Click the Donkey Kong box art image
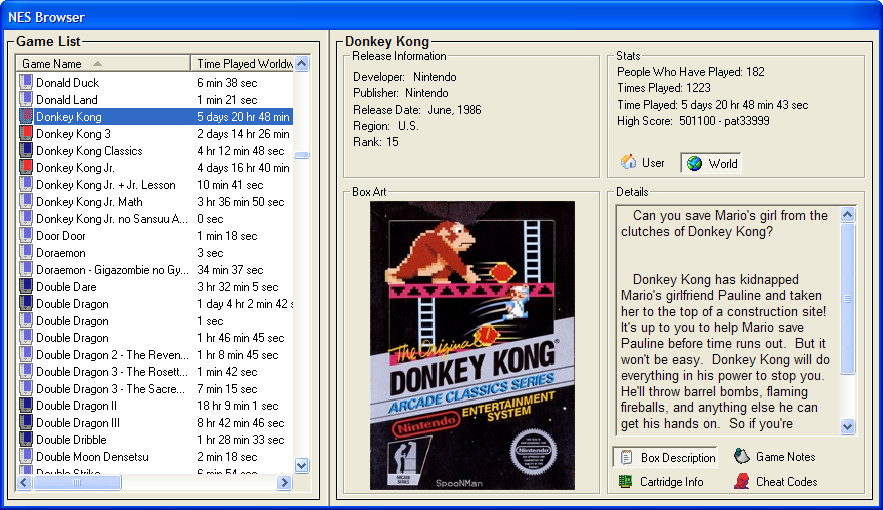The height and width of the screenshot is (510, 883). [x=472, y=345]
